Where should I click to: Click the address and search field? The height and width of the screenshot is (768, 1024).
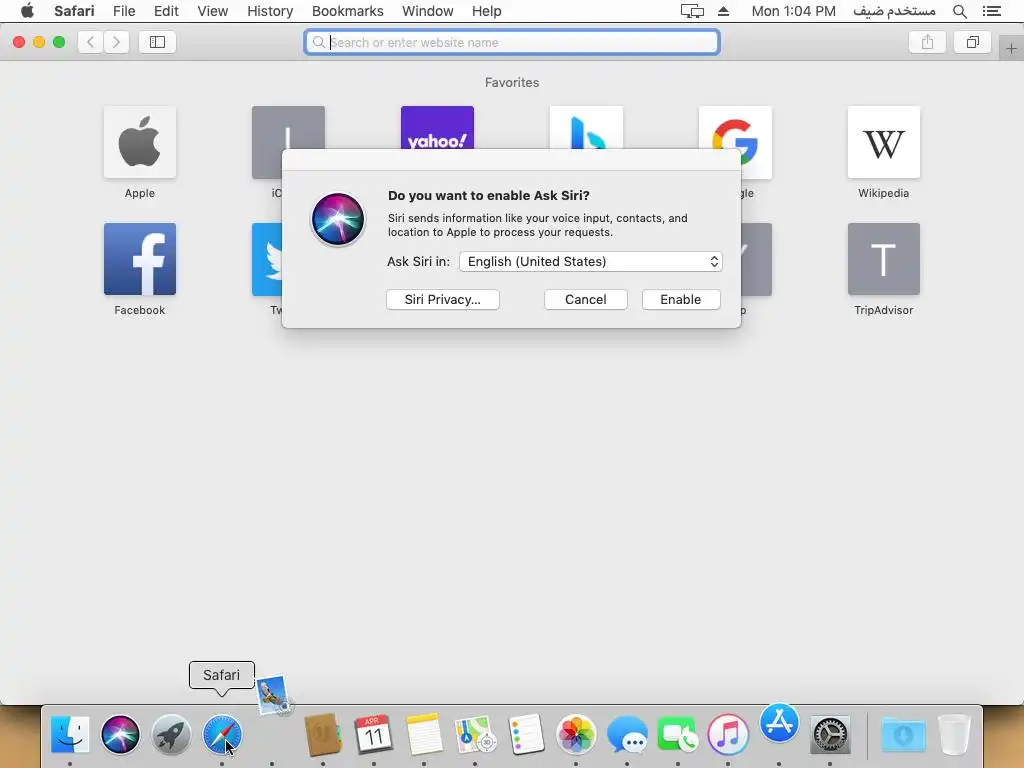pyautogui.click(x=512, y=42)
